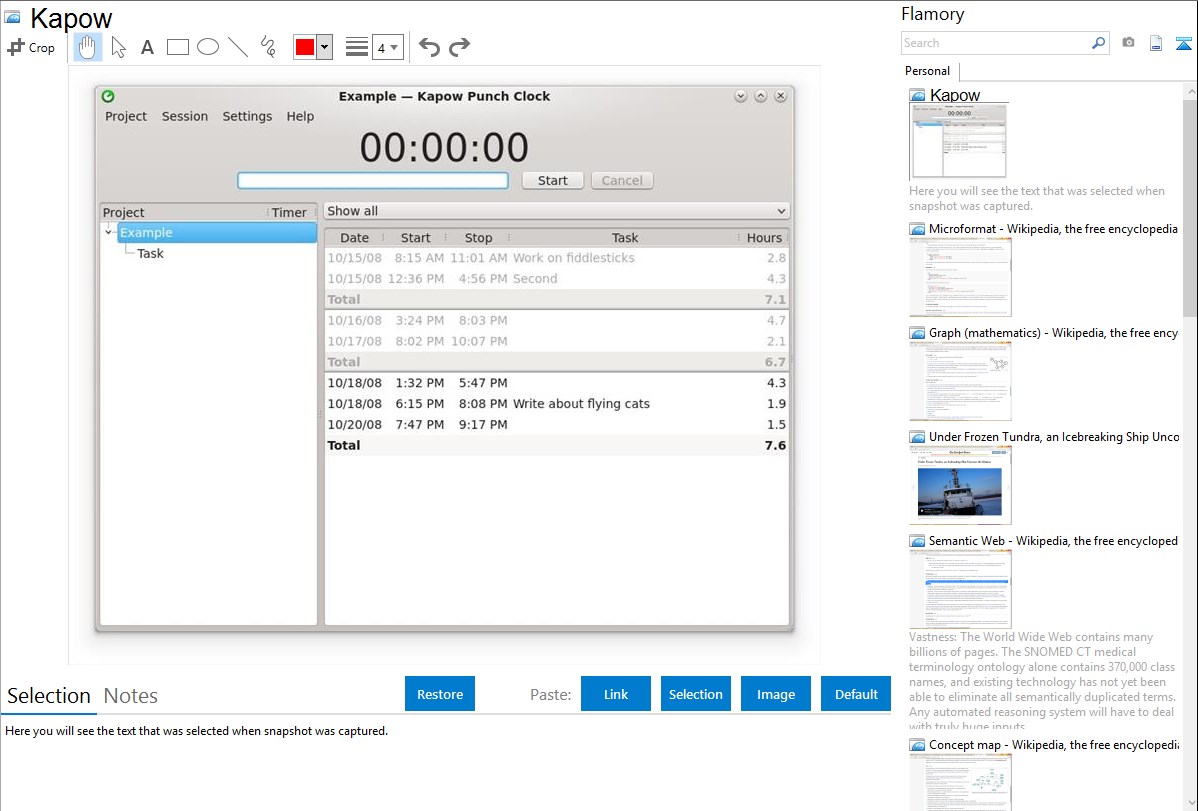Choose the arrow pointer tool
The width and height of the screenshot is (1198, 811).
point(118,47)
